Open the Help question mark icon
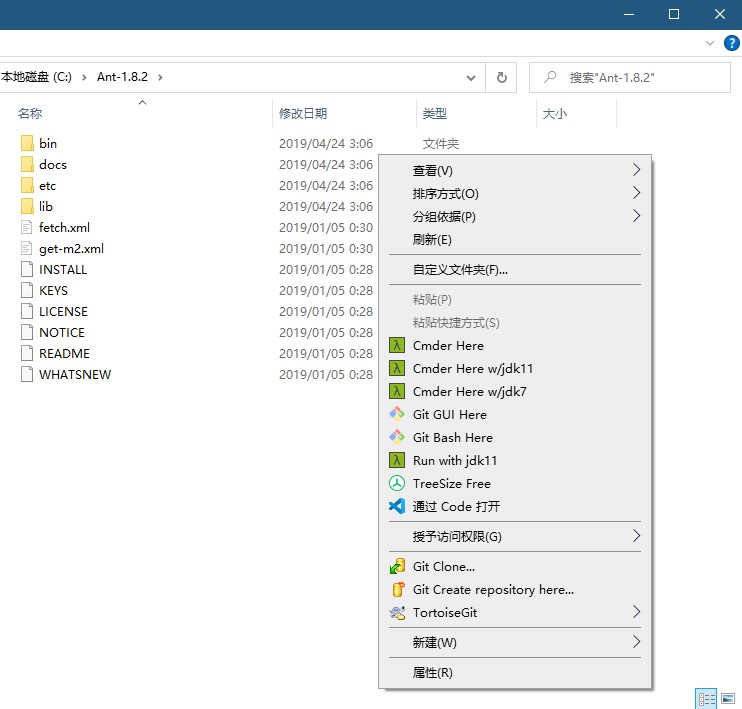 [731, 43]
